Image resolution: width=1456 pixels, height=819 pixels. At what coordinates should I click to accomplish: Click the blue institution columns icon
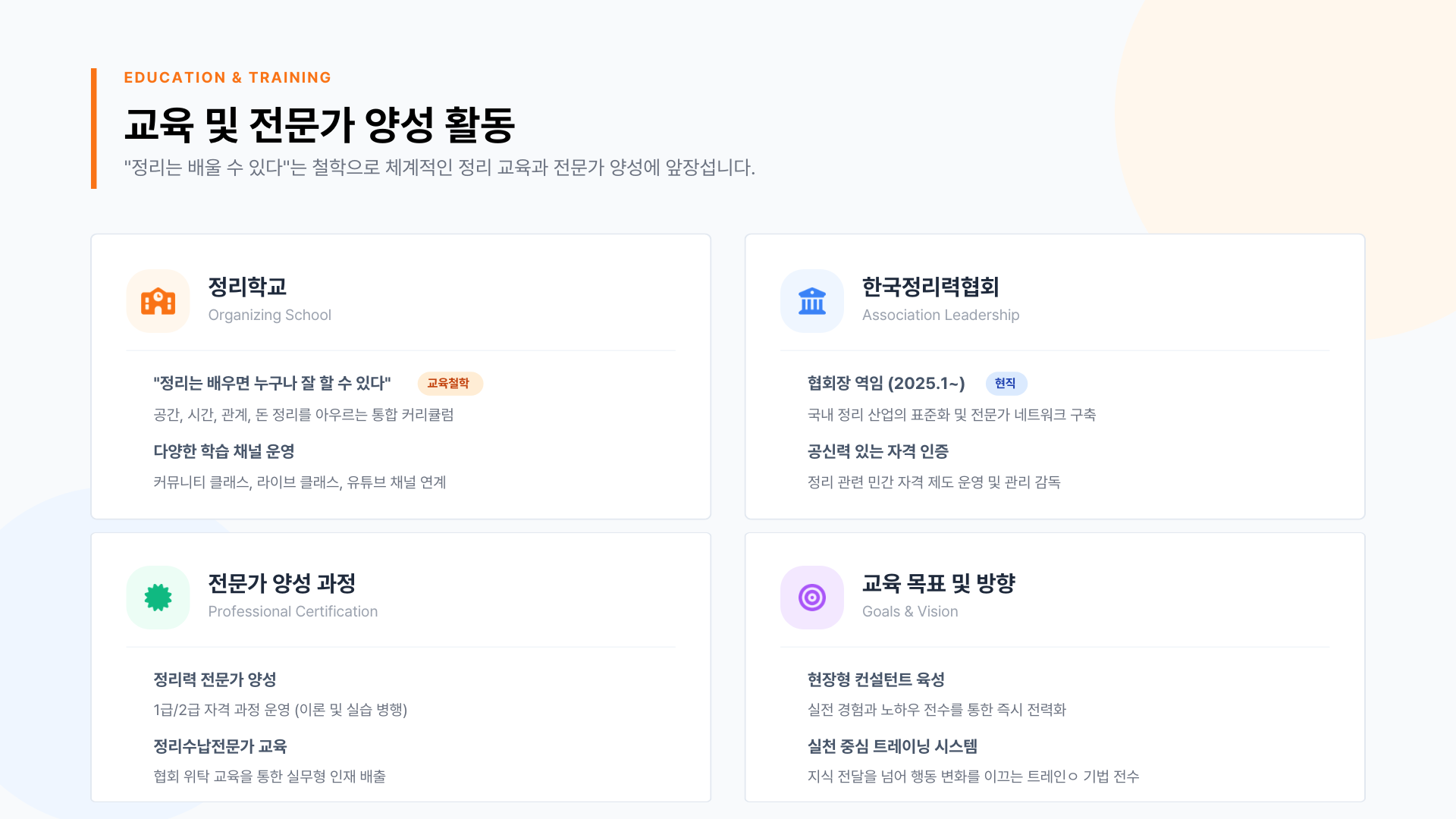tap(811, 301)
